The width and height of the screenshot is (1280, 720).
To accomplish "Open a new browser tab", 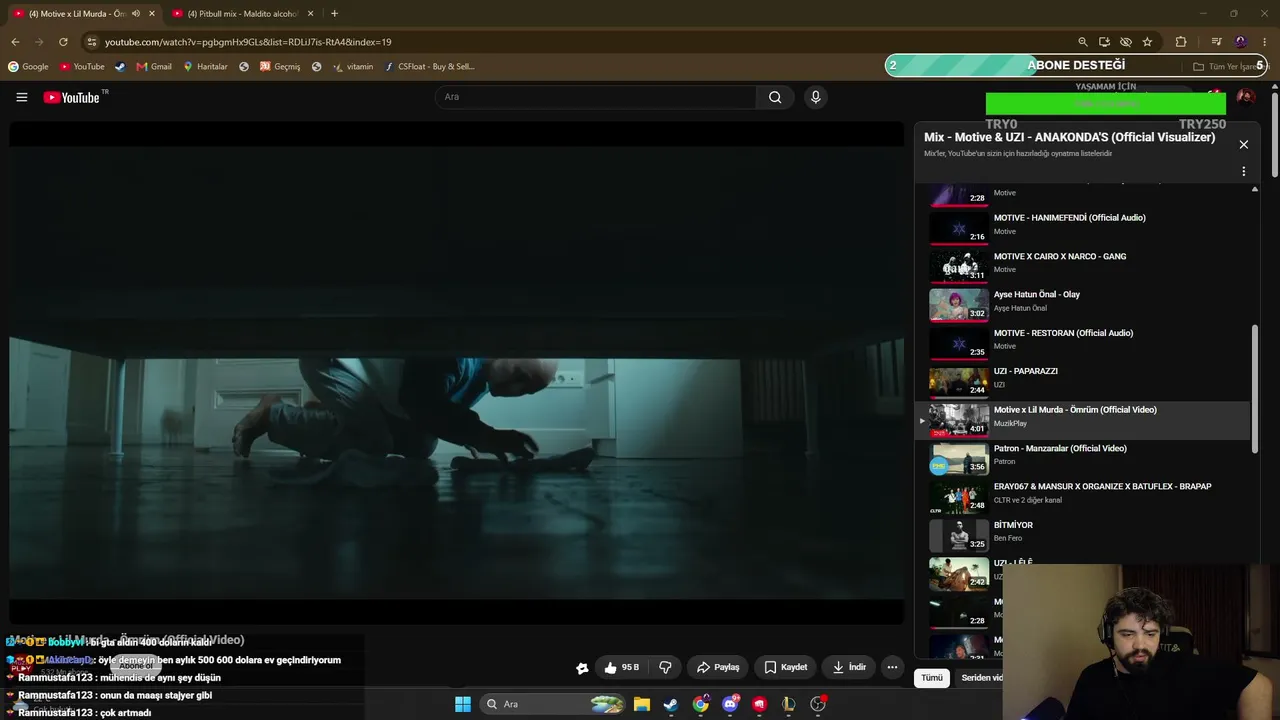I will pos(334,14).
